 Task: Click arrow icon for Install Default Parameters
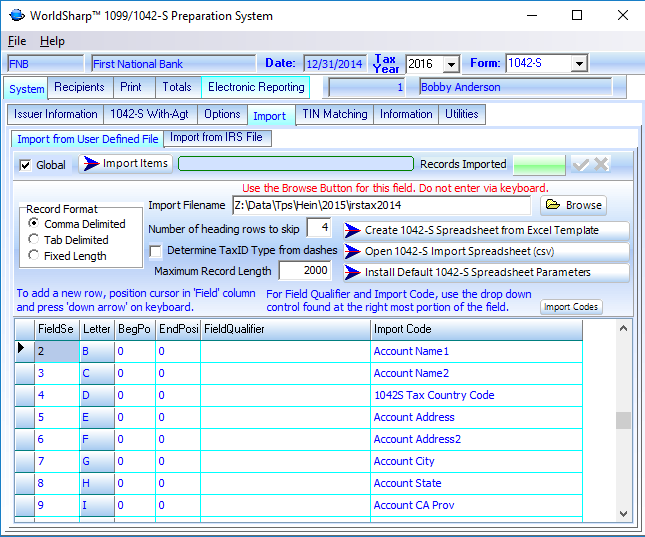tap(352, 272)
